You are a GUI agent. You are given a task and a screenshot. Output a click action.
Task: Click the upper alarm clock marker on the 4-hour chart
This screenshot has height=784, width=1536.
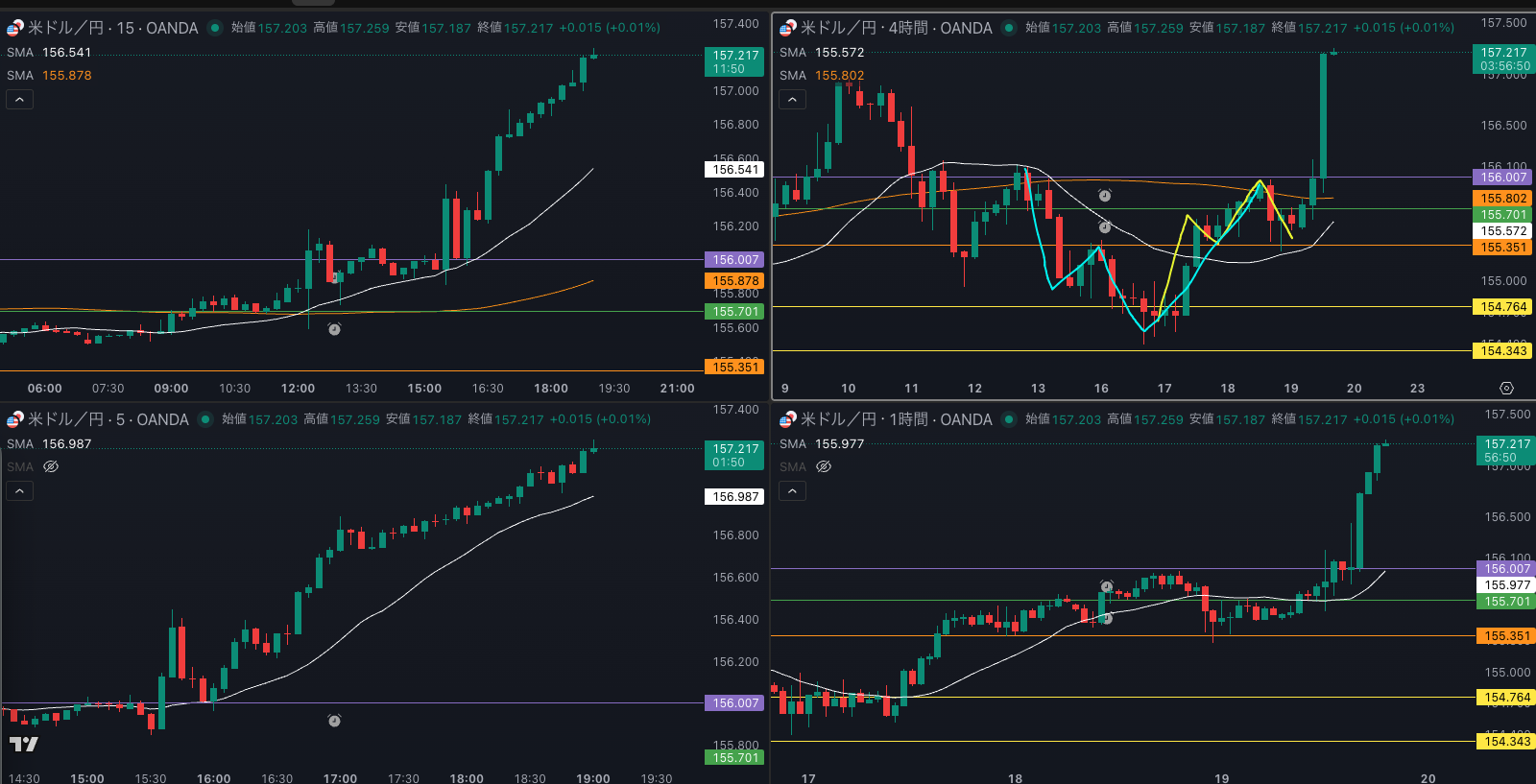[x=1105, y=196]
